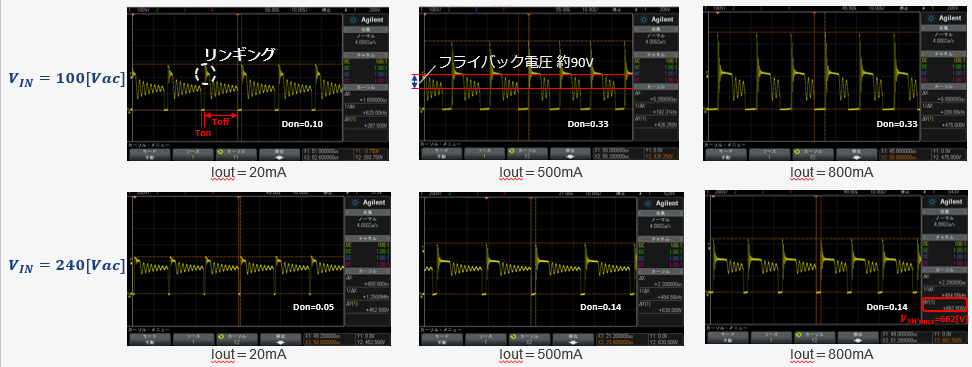Click the blue flyback voltage double arrow
This screenshot has width=972, height=367.
point(415,82)
